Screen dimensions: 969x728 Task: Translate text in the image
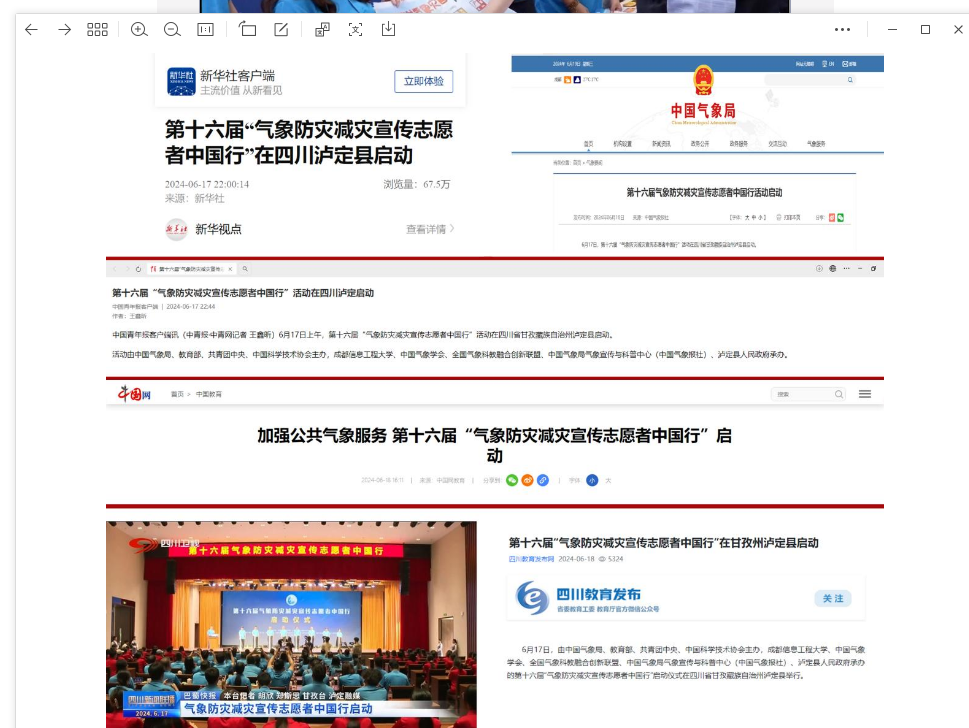click(x=322, y=30)
